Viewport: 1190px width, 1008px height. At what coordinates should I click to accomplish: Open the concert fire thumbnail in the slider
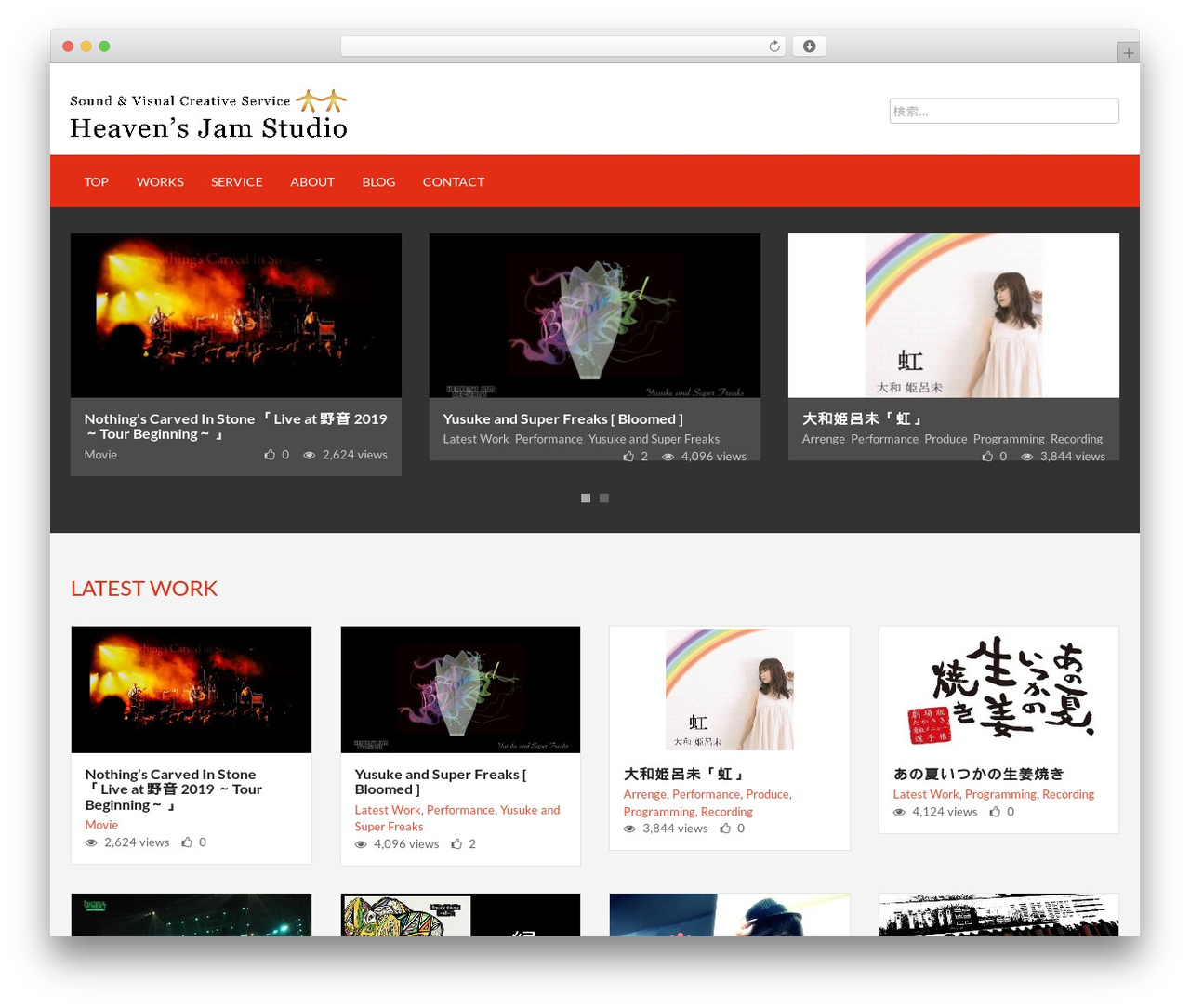pyautogui.click(x=236, y=315)
